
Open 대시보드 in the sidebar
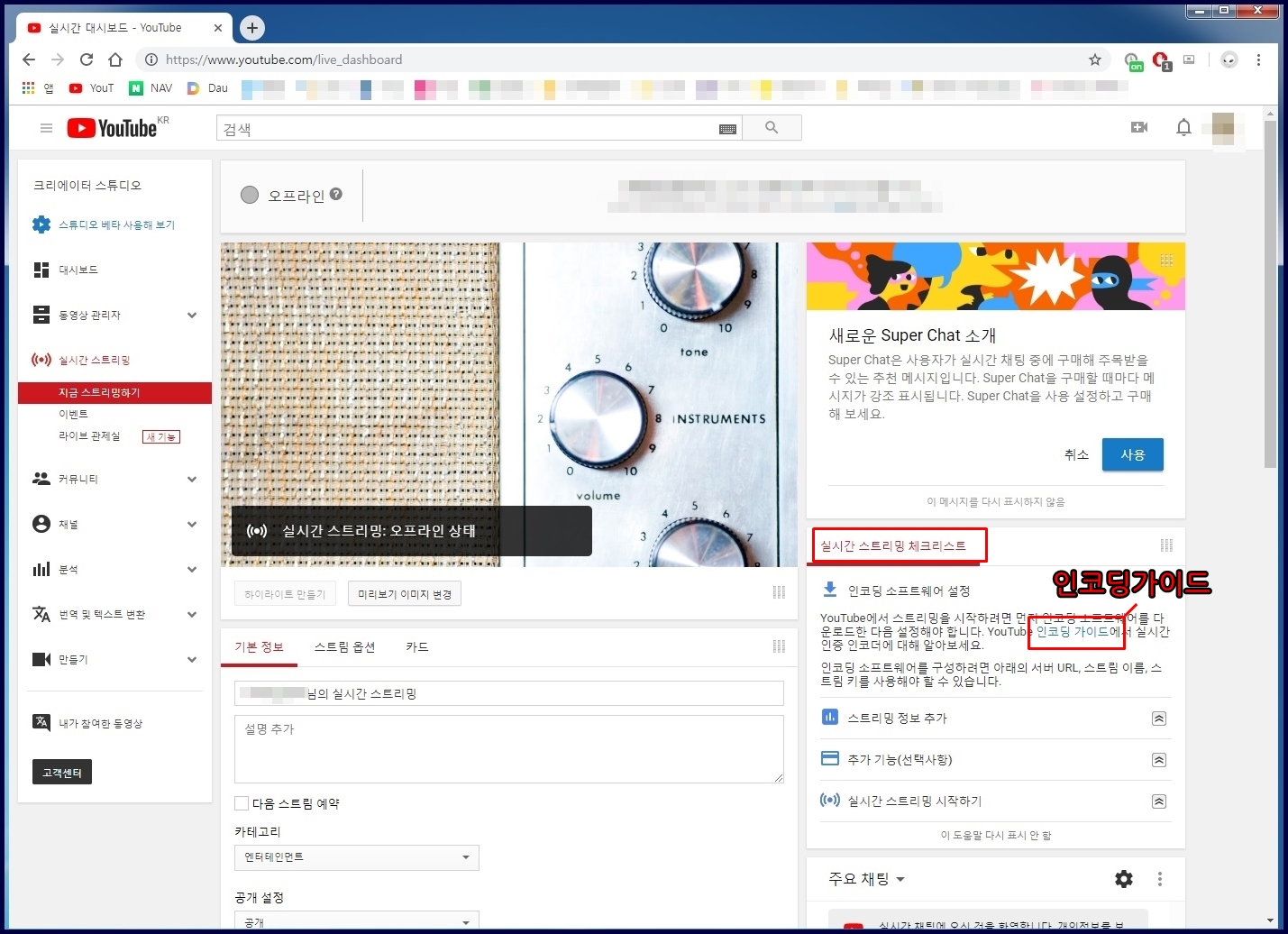click(78, 270)
